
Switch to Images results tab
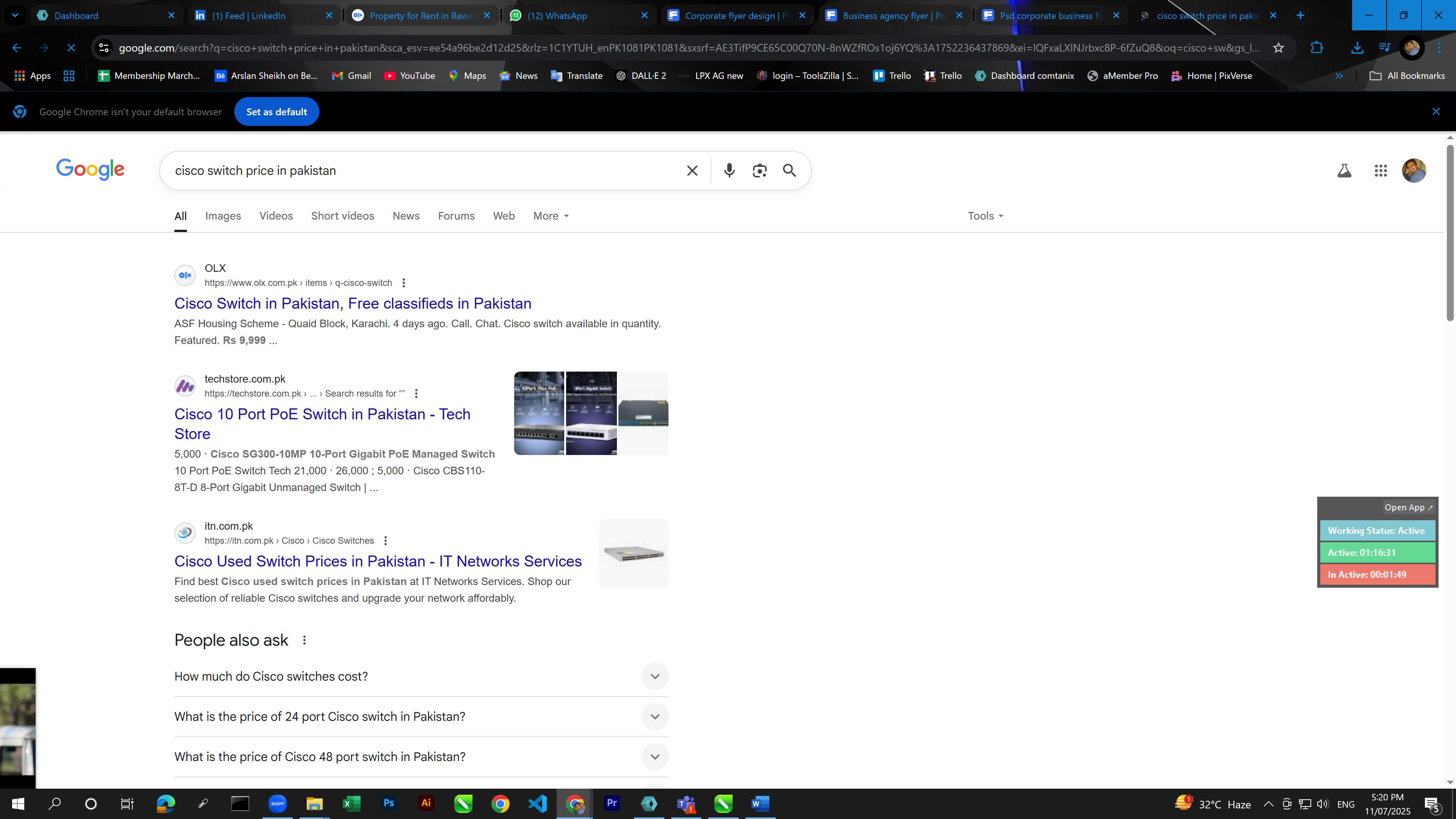click(x=223, y=216)
